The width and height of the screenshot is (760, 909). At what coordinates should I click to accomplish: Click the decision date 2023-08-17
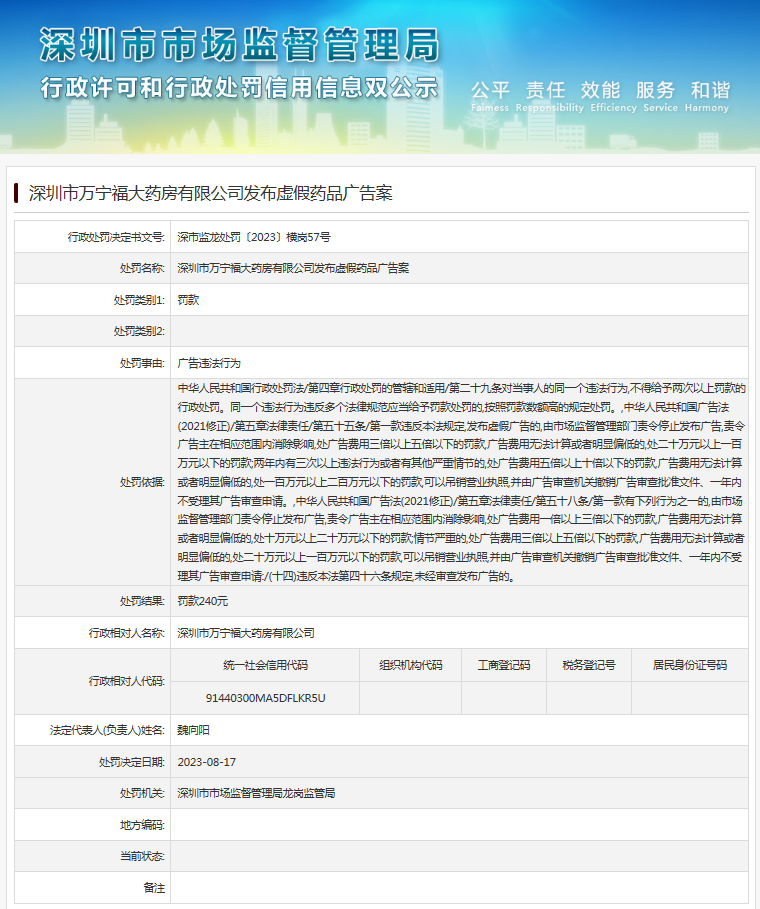coord(207,761)
